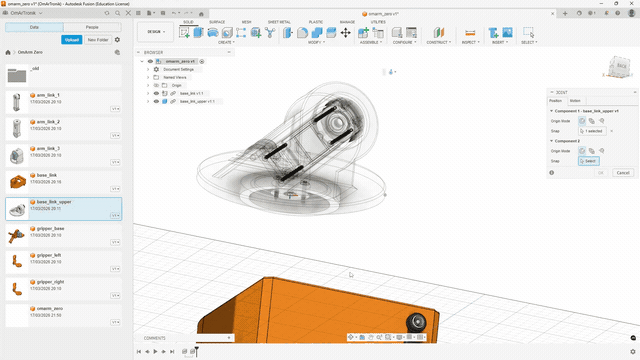Expand Document Settings tree node

point(148,69)
